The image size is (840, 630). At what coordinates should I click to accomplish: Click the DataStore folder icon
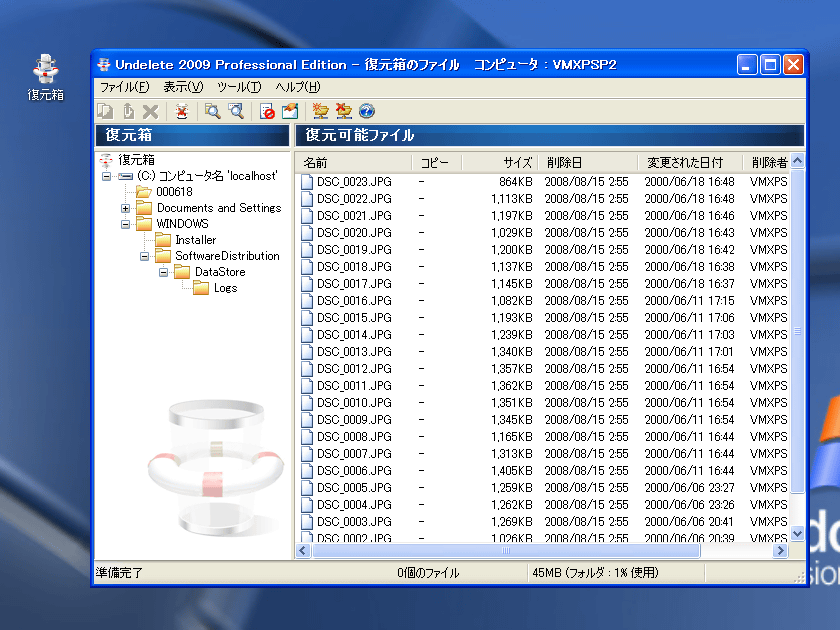[182, 272]
